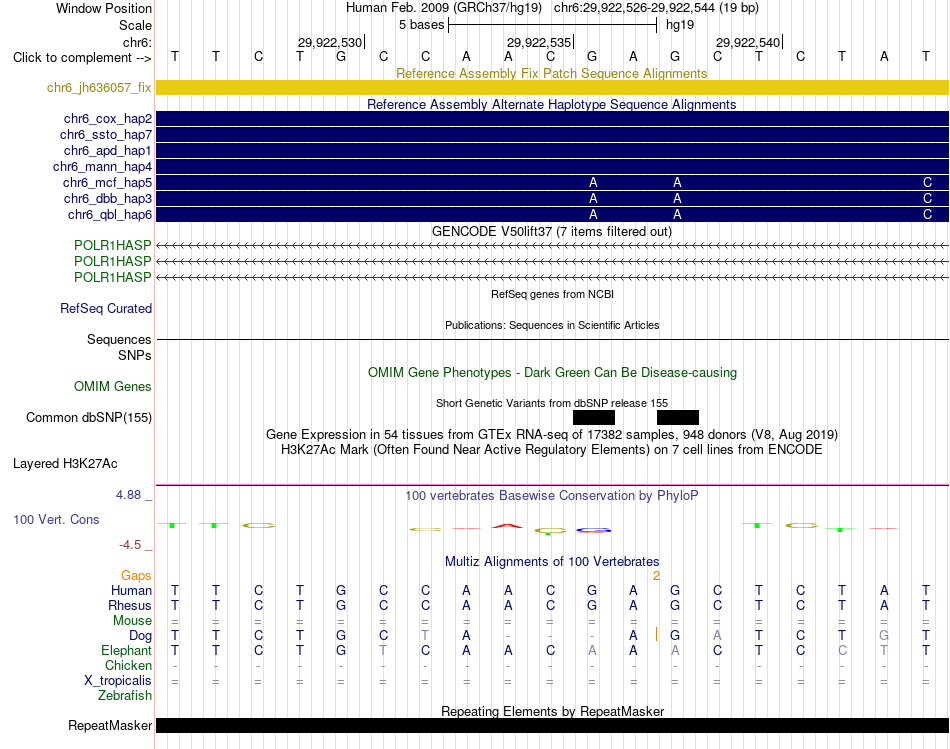Click the X_tropicalis alignment row label

coord(118,681)
